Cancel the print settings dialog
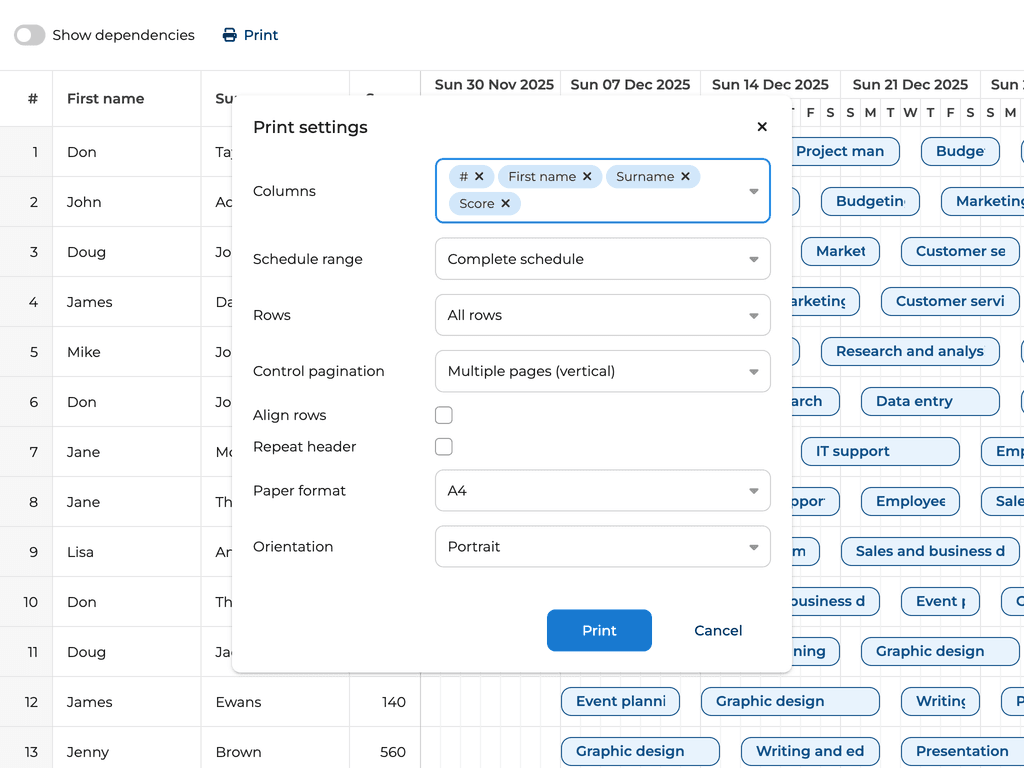 point(718,631)
